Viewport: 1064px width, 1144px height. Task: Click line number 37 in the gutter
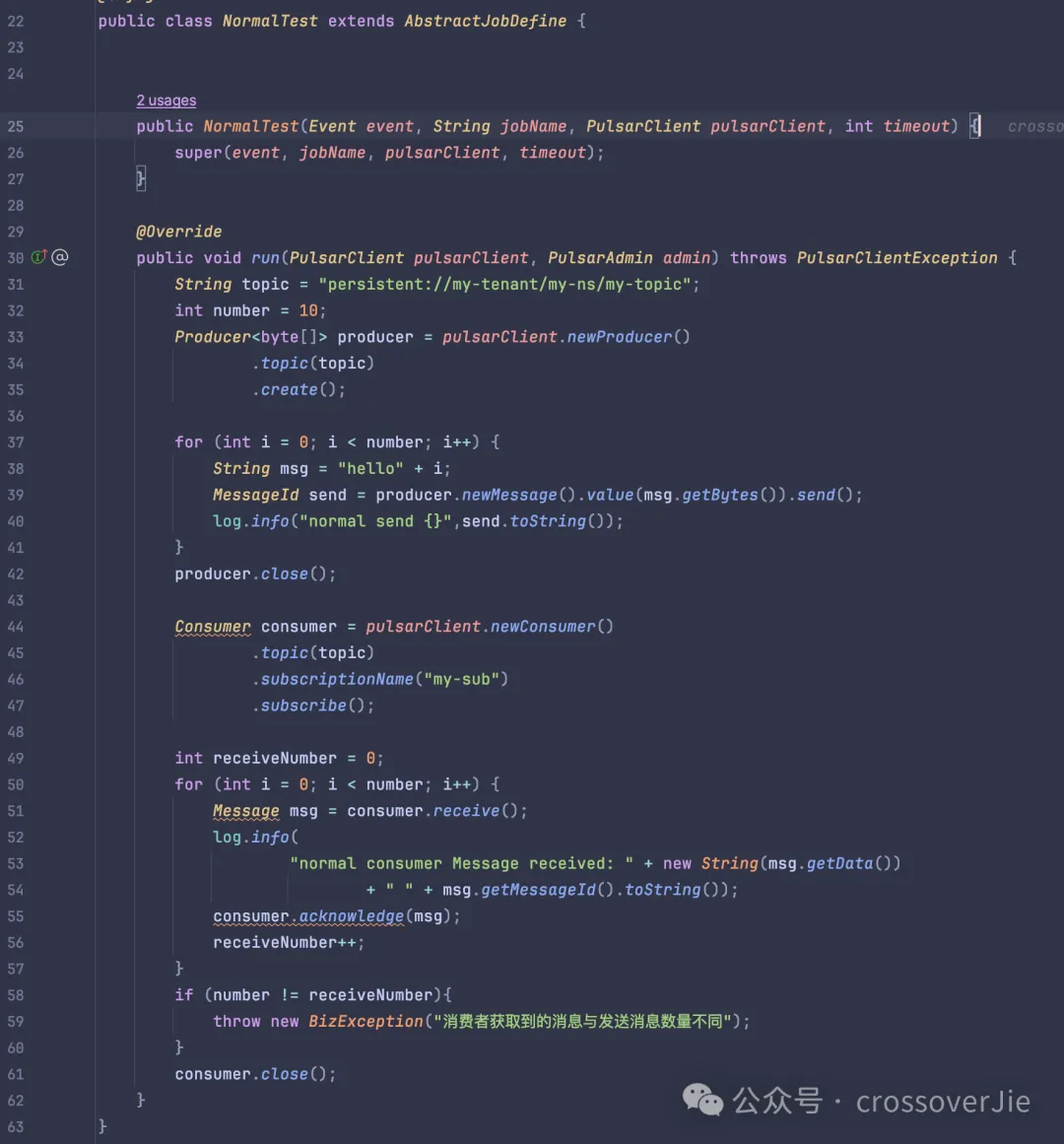pyautogui.click(x=16, y=442)
